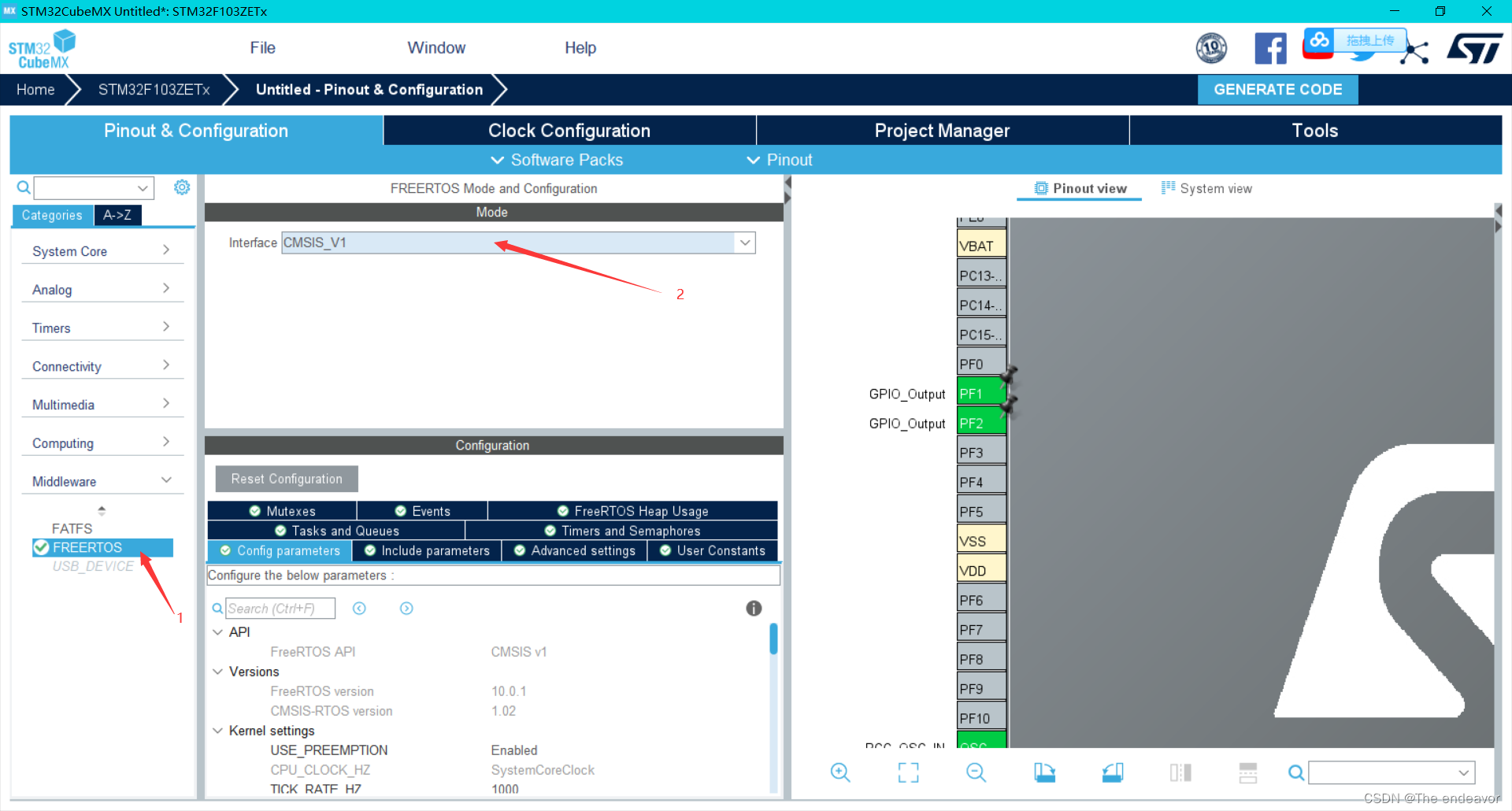This screenshot has height=811, width=1512.
Task: Switch to the Tools tab
Action: pos(1315,131)
